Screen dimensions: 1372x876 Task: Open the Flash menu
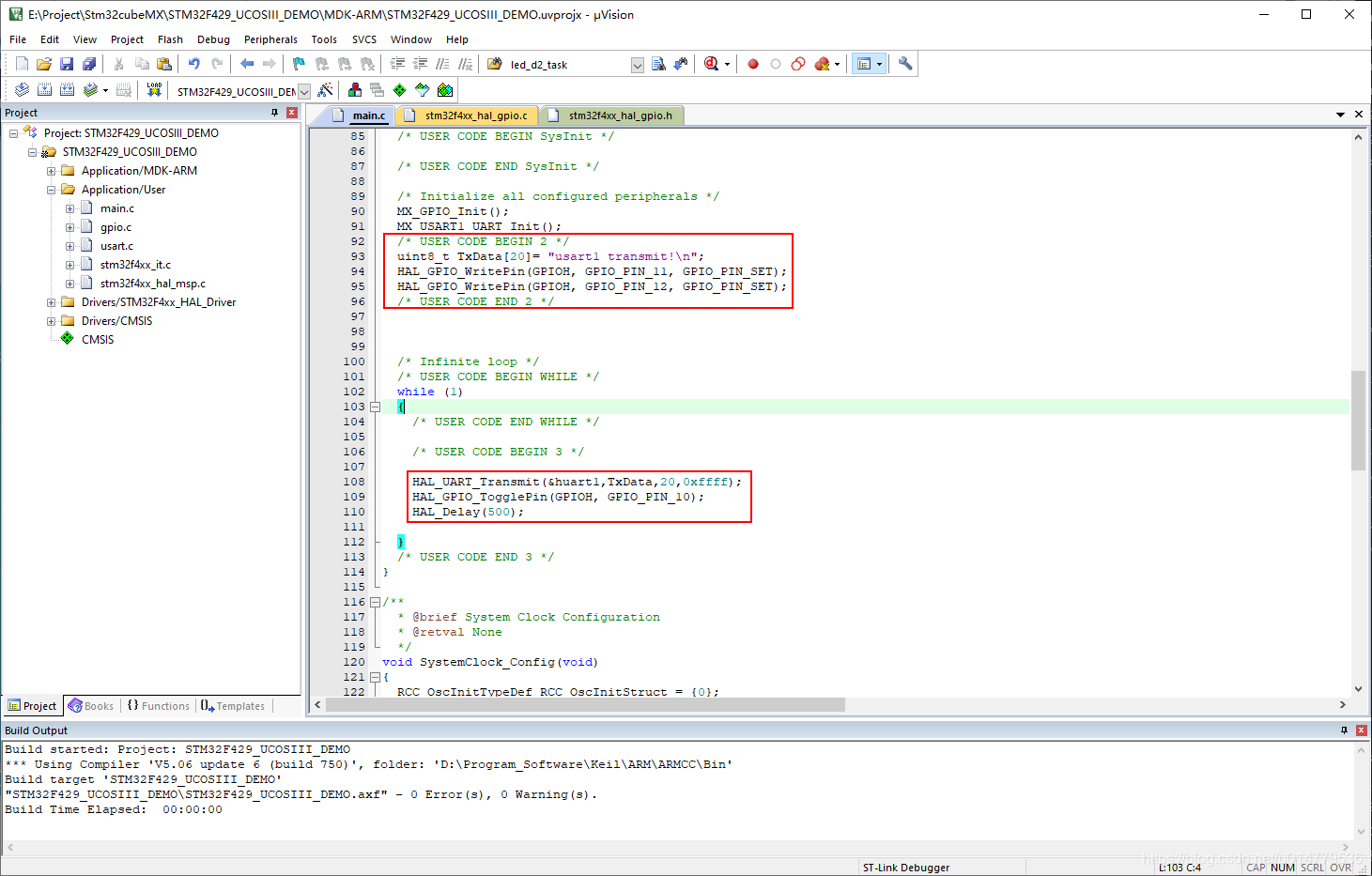click(170, 39)
